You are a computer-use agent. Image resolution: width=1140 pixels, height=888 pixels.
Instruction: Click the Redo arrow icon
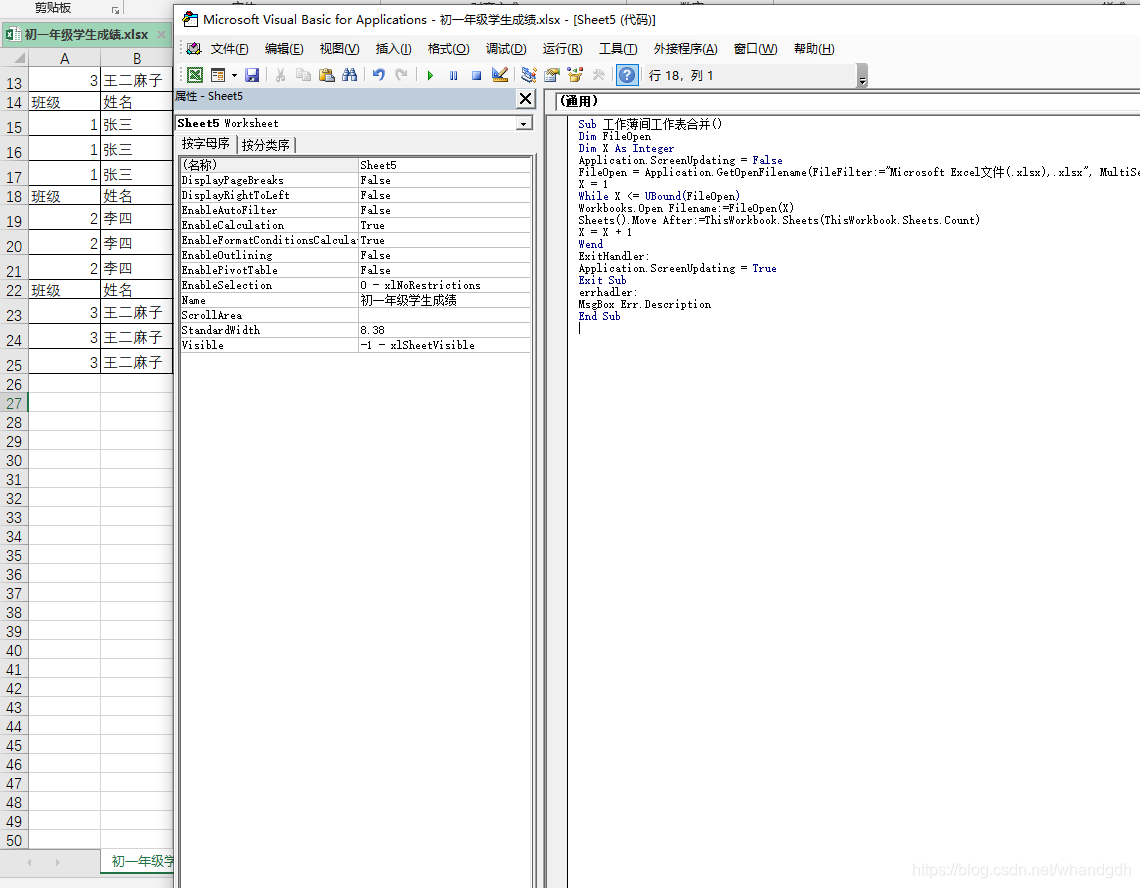(x=401, y=75)
